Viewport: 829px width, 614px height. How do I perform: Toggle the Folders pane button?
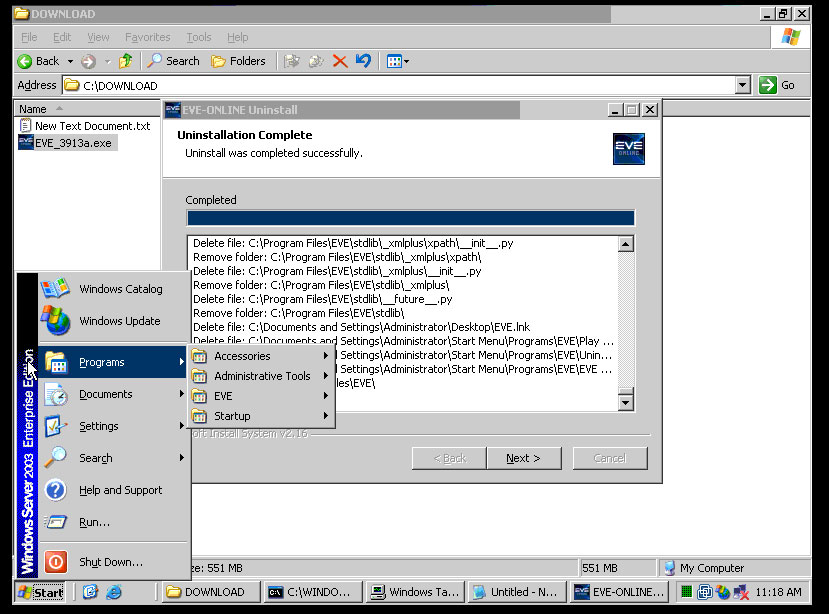pyautogui.click(x=238, y=61)
